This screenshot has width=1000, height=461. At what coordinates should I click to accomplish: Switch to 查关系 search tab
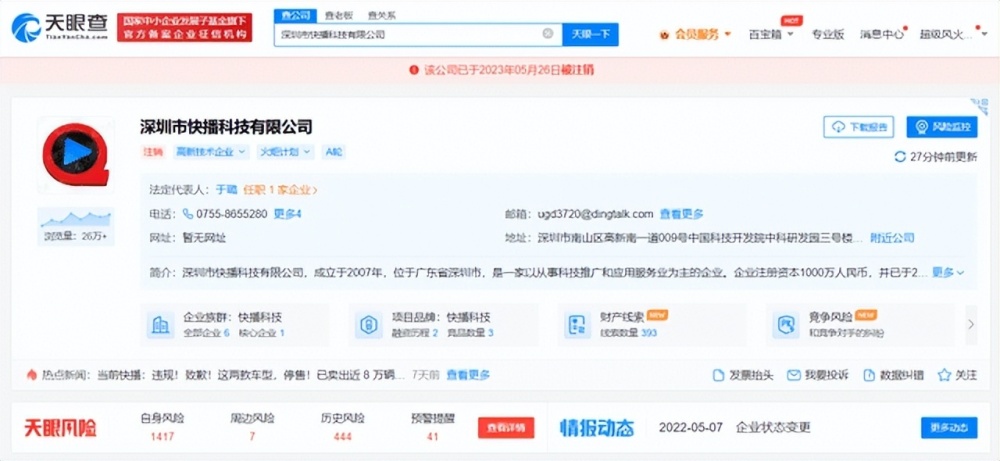381,15
